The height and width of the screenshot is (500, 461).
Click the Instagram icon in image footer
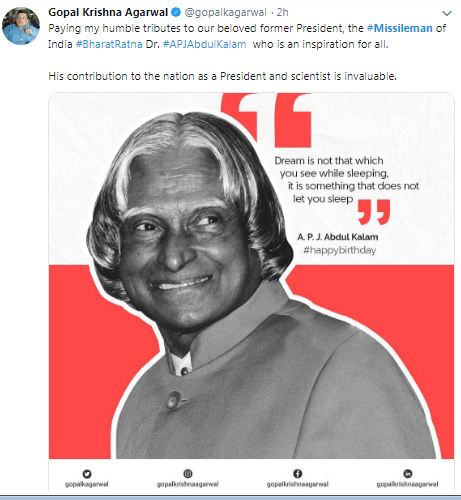point(188,473)
